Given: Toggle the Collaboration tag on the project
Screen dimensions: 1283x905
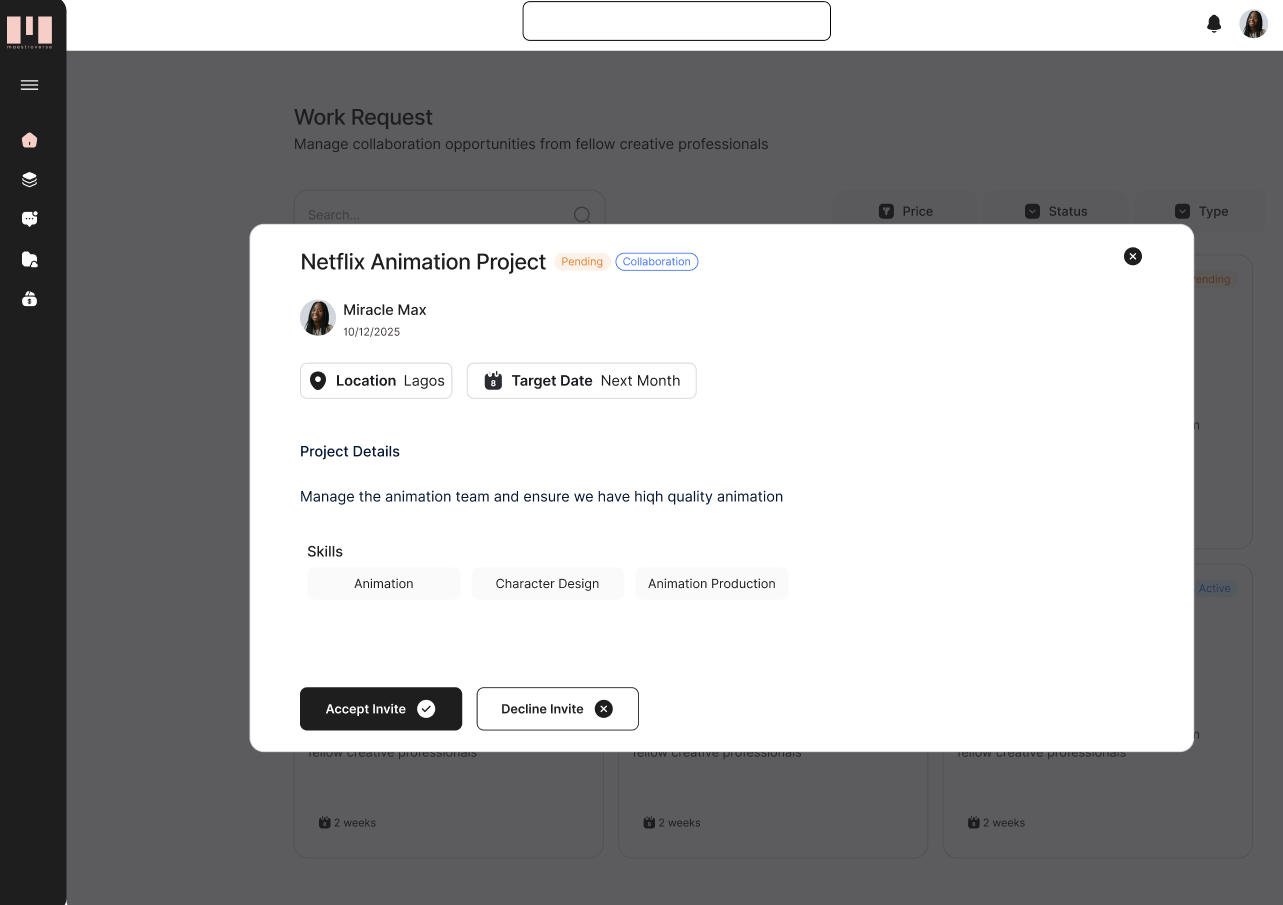Looking at the screenshot, I should tap(656, 261).
